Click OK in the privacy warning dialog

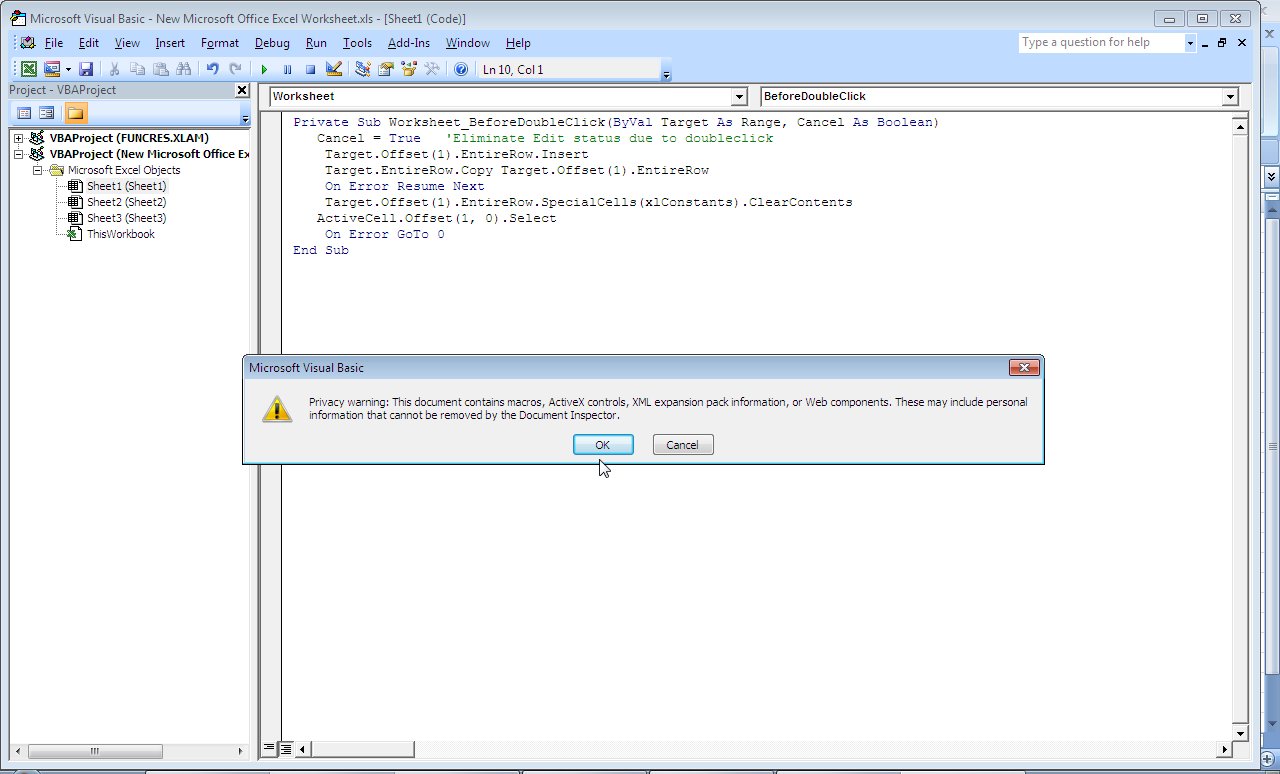click(603, 445)
